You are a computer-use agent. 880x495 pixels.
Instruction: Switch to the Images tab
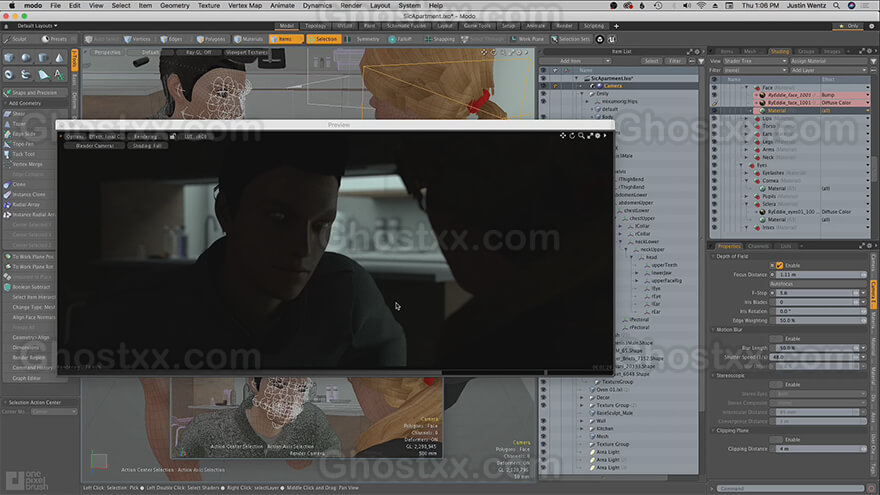point(832,52)
